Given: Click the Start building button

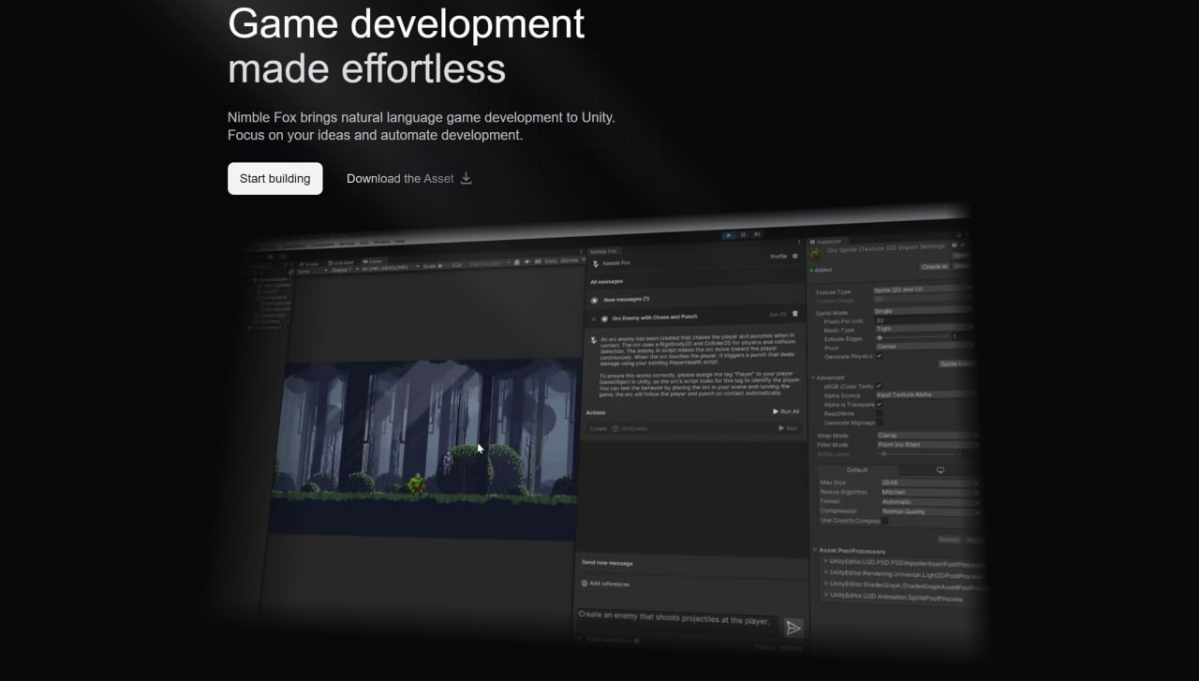Looking at the screenshot, I should click(275, 178).
